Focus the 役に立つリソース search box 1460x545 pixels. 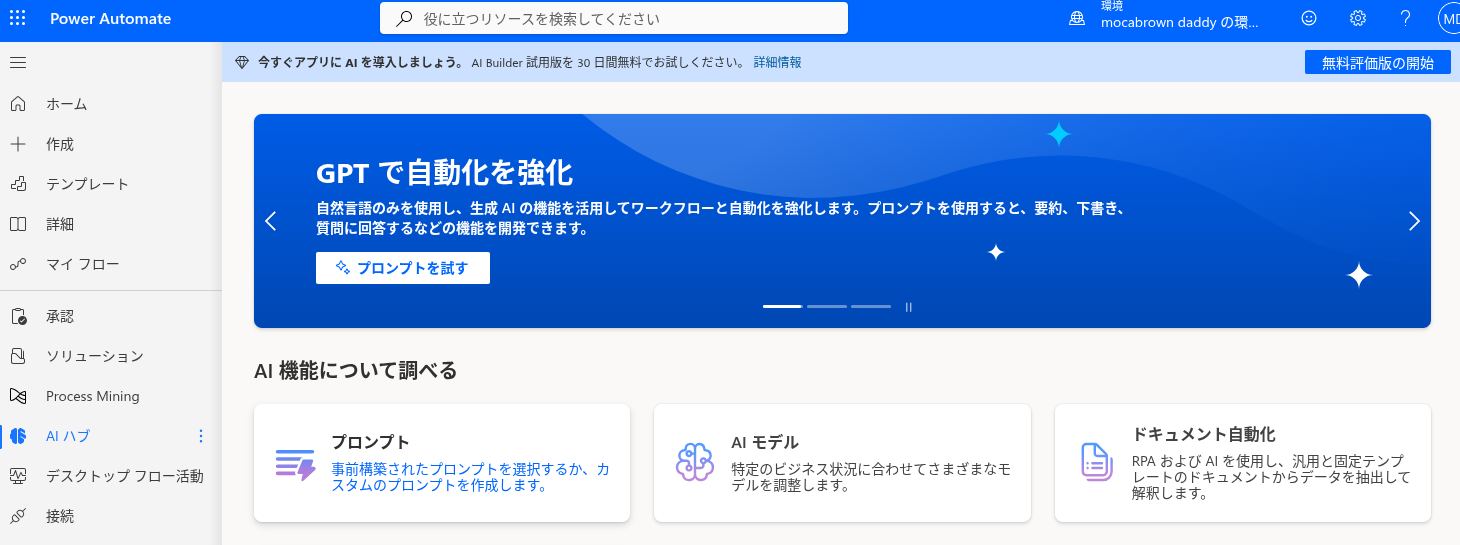pos(614,18)
